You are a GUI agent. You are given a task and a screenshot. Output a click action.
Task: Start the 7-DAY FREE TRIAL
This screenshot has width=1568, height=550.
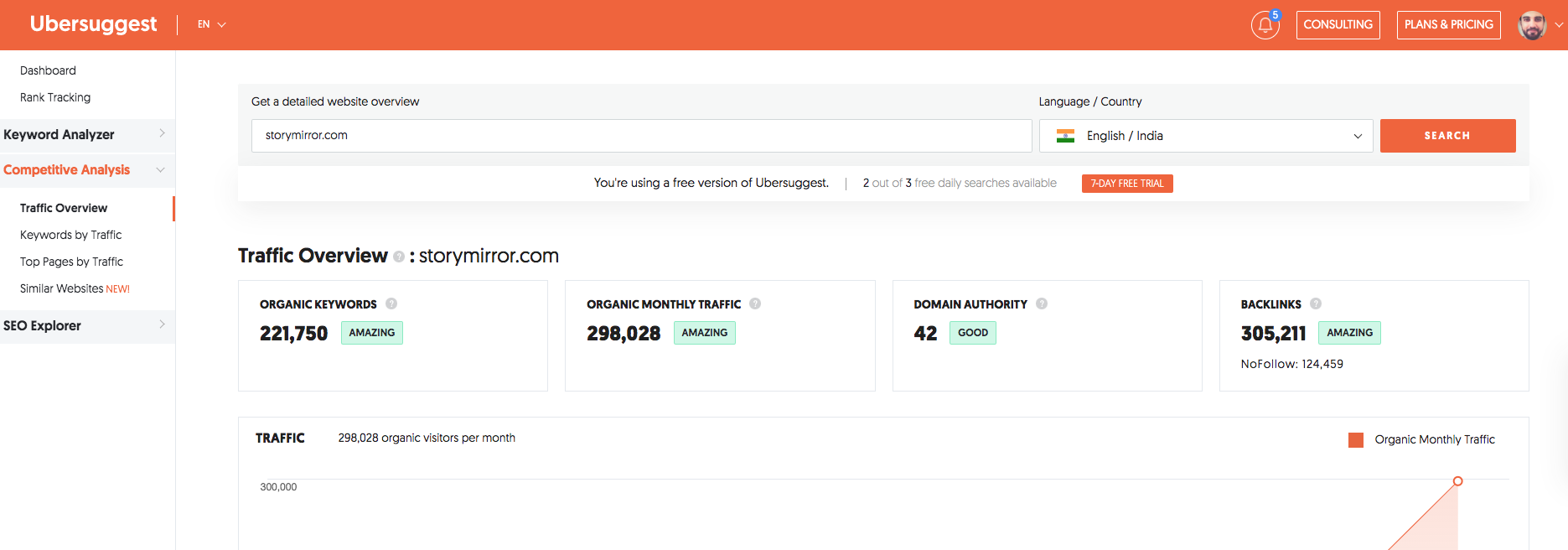pos(1127,184)
